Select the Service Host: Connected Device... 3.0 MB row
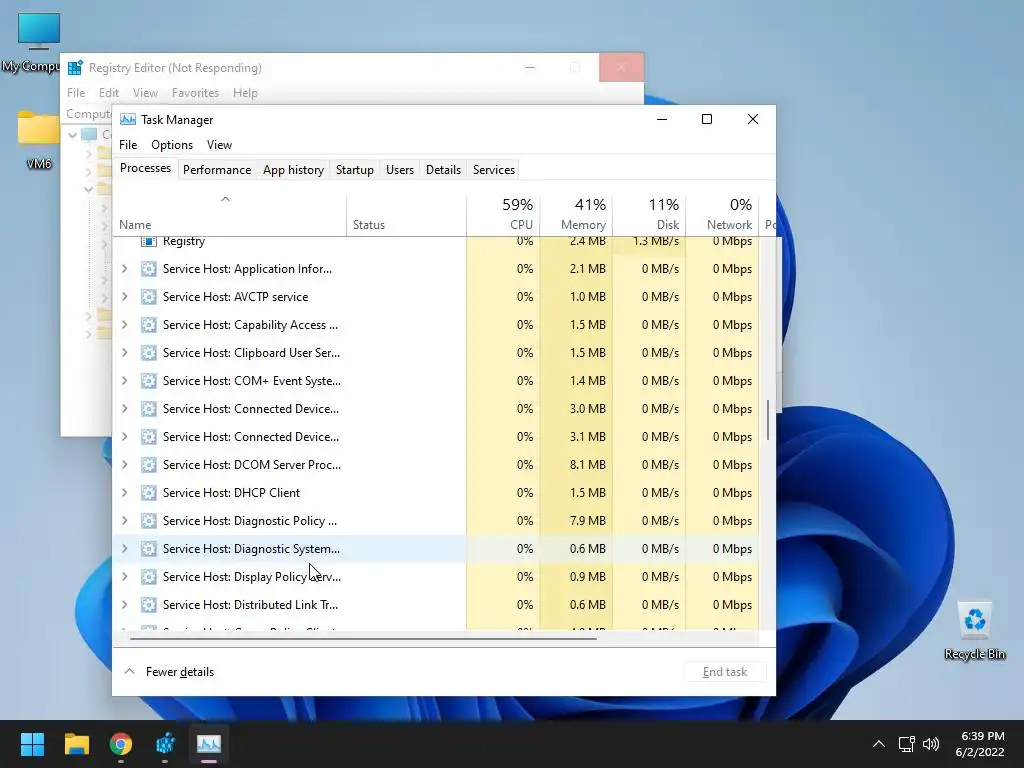Screen dimensions: 1024x768 436,409
